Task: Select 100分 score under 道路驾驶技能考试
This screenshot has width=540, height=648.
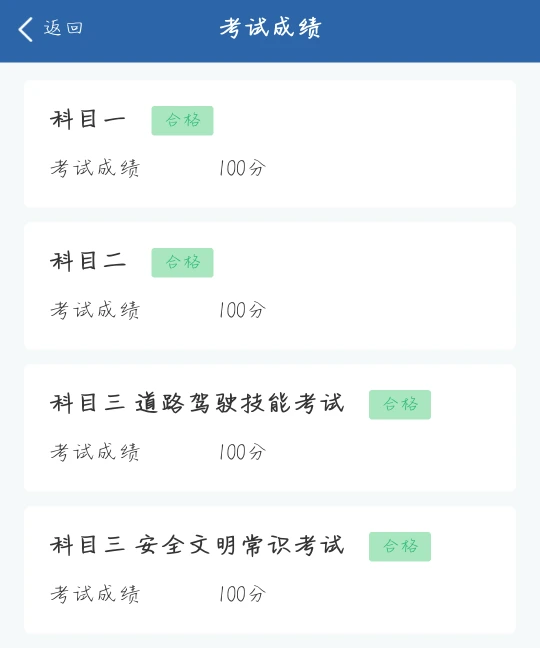Action: click(242, 452)
